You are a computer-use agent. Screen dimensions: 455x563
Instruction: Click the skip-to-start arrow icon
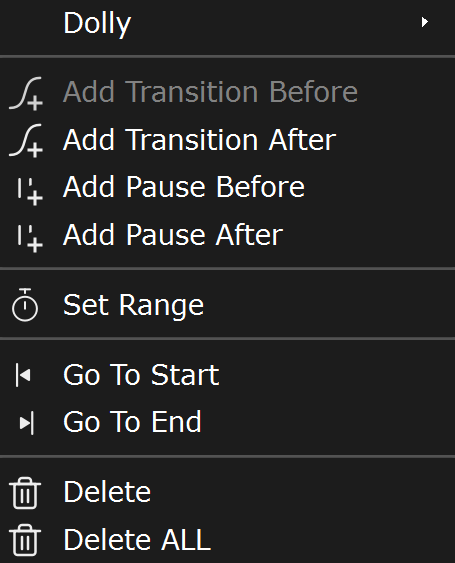coord(23,375)
